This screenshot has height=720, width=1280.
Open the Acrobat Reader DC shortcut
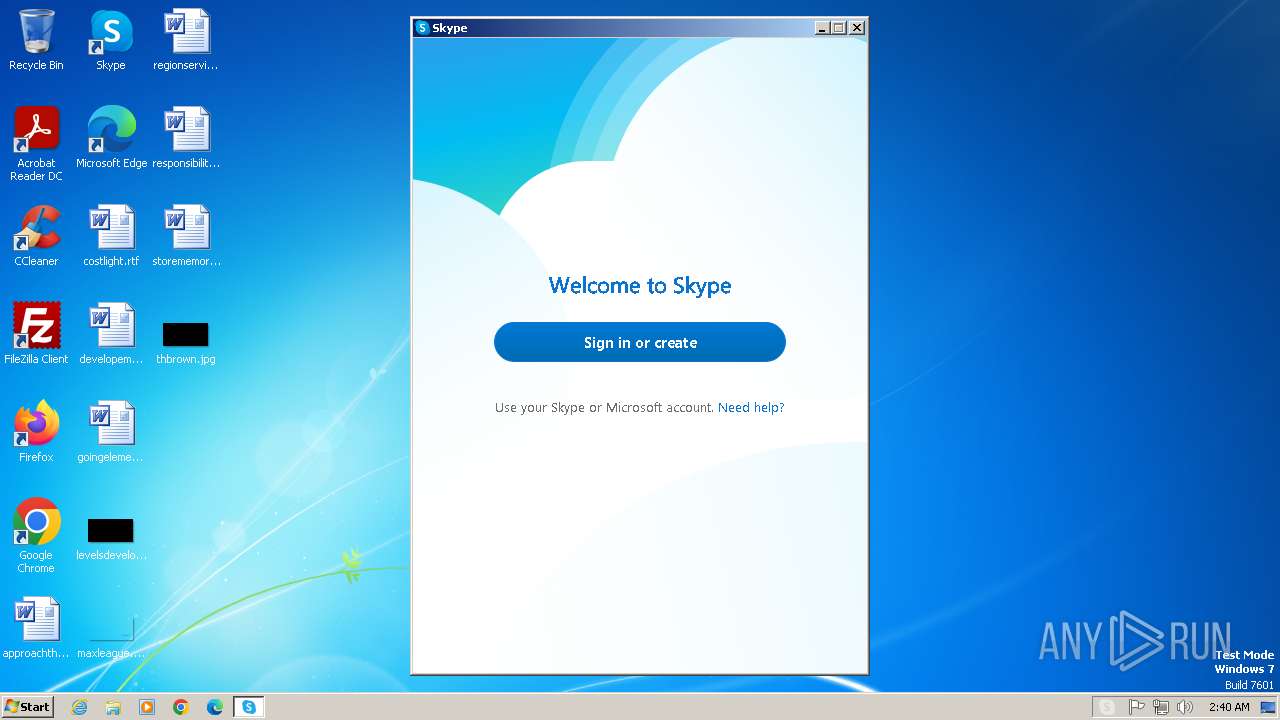point(36,144)
